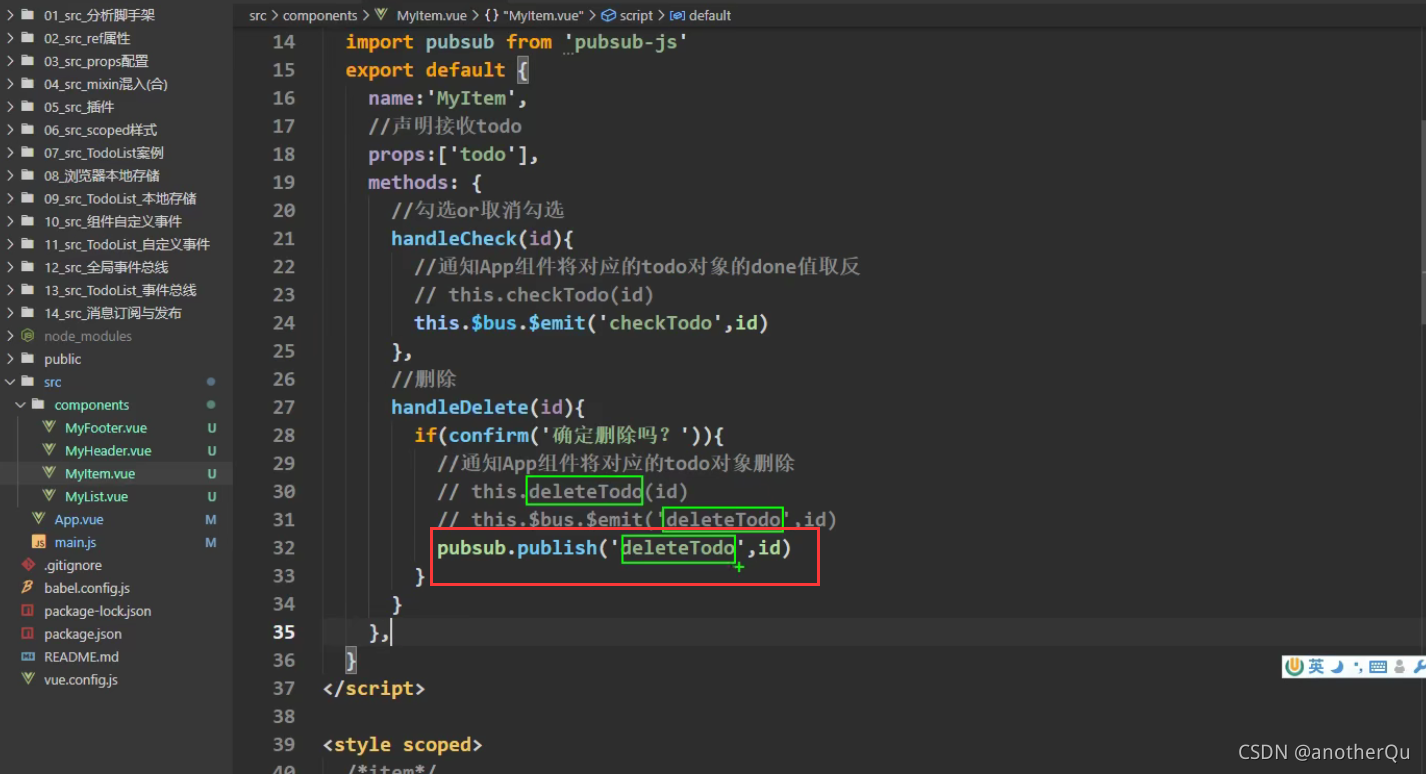Screen dimensions: 1426x774
Task: Expand the 07_src_TodoList案例 folder chevron
Action: [10, 153]
